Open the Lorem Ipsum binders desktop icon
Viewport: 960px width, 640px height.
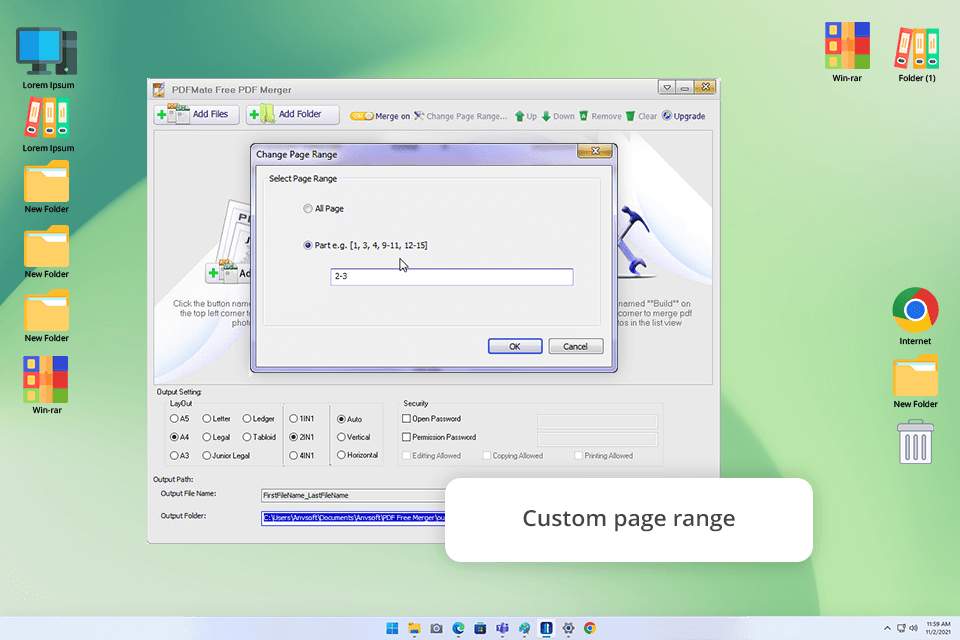pos(48,119)
